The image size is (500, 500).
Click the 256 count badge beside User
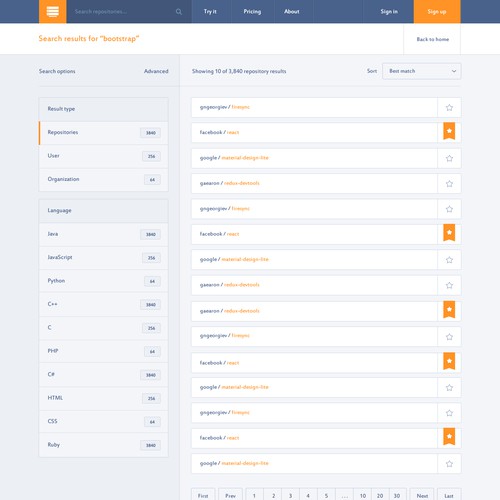tap(151, 156)
